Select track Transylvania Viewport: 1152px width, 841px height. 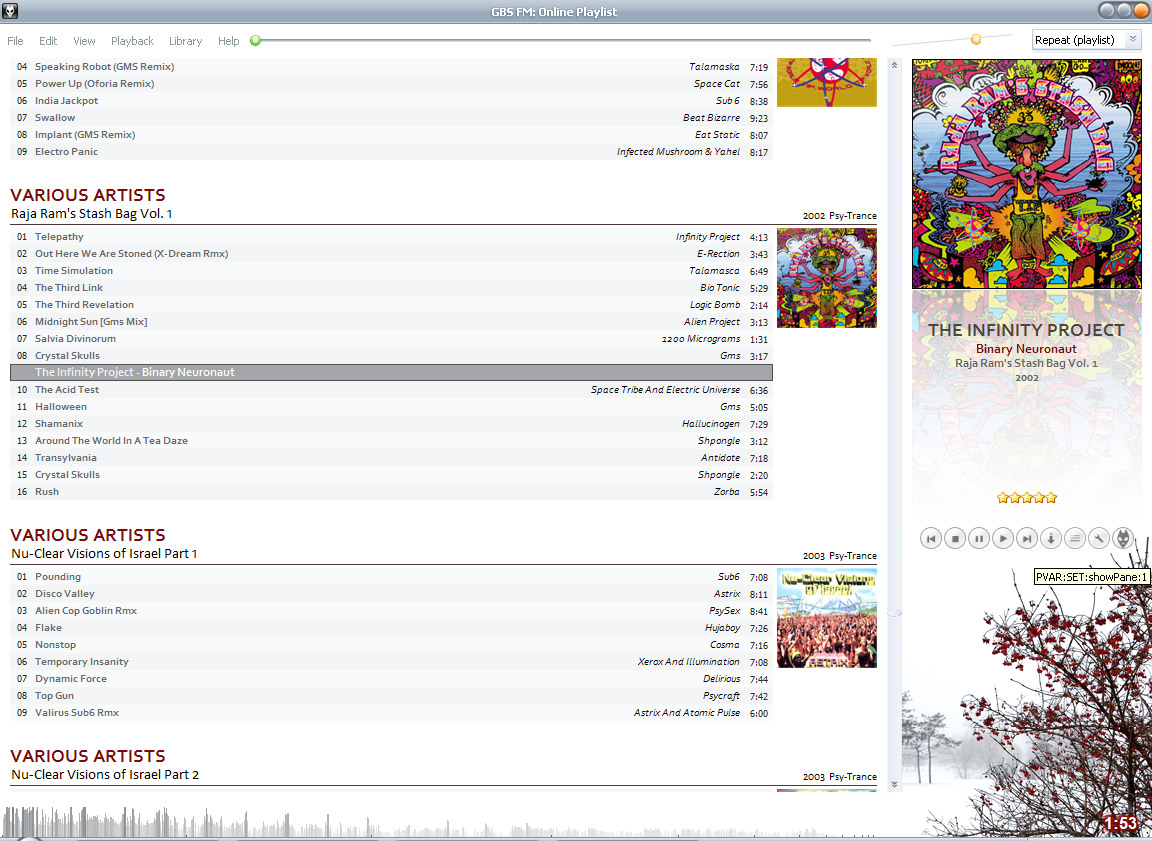pyautogui.click(x=392, y=458)
